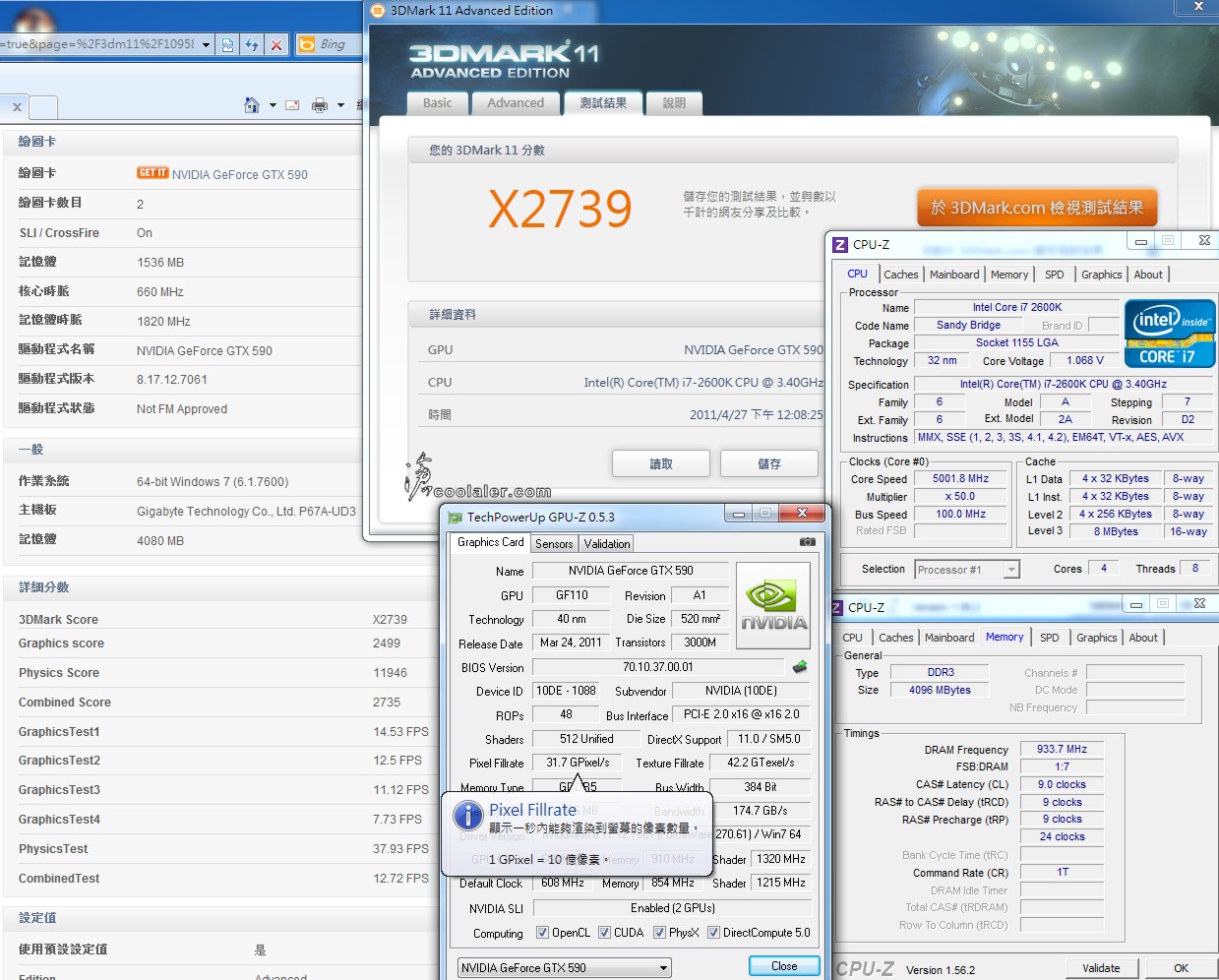
Task: Open About tab in upper CPU-Z window
Action: coord(1148,275)
